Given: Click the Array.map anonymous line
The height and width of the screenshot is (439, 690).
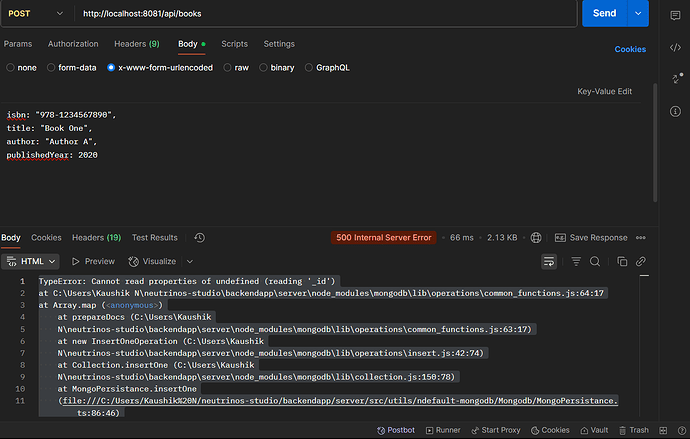Looking at the screenshot, I should coord(101,305).
